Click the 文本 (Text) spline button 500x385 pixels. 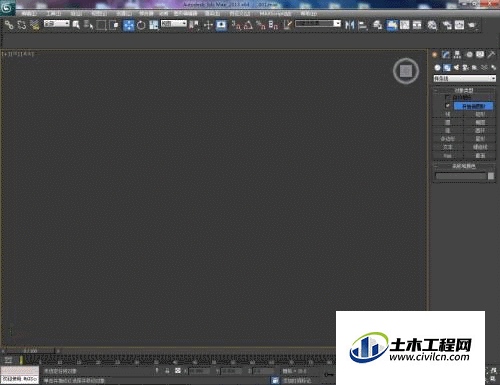[x=448, y=147]
